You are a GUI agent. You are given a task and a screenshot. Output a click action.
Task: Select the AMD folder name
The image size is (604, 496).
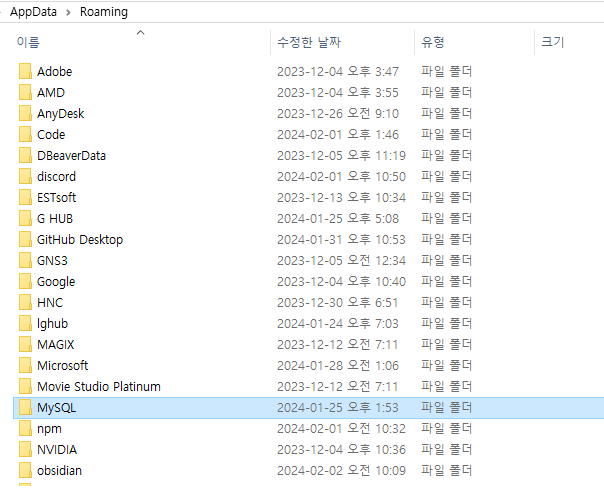51,92
